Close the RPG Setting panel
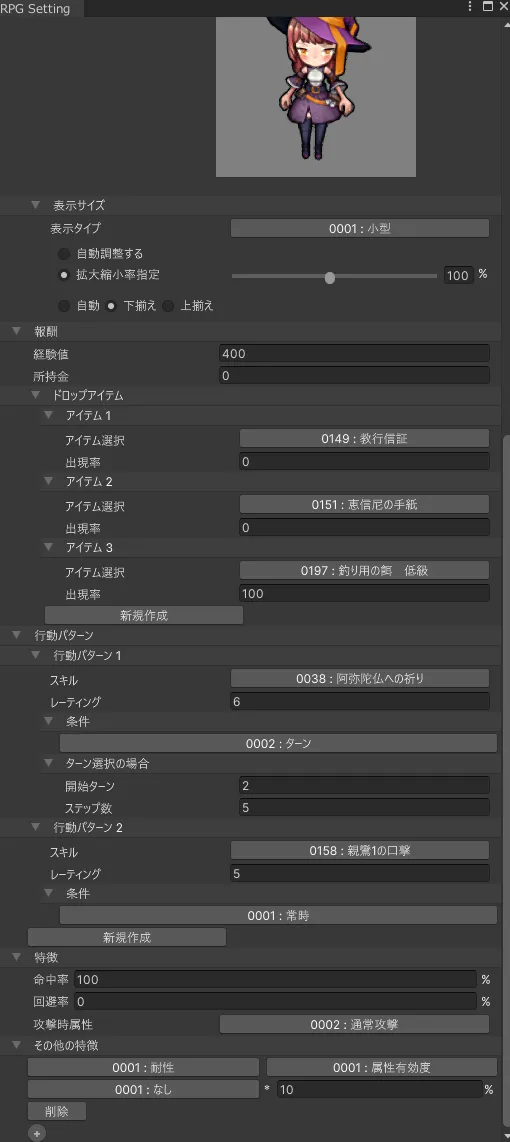The width and height of the screenshot is (510, 1142). tap(503, 7)
